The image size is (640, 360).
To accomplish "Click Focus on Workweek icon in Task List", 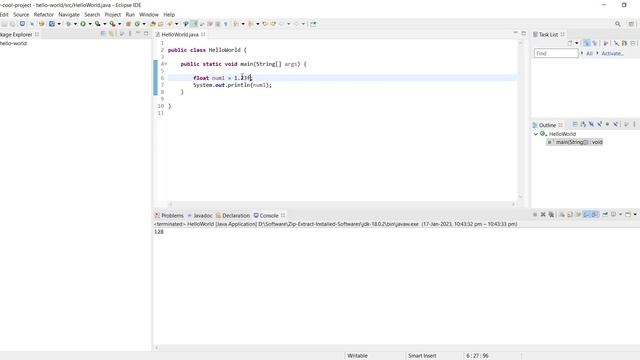I will coord(605,43).
